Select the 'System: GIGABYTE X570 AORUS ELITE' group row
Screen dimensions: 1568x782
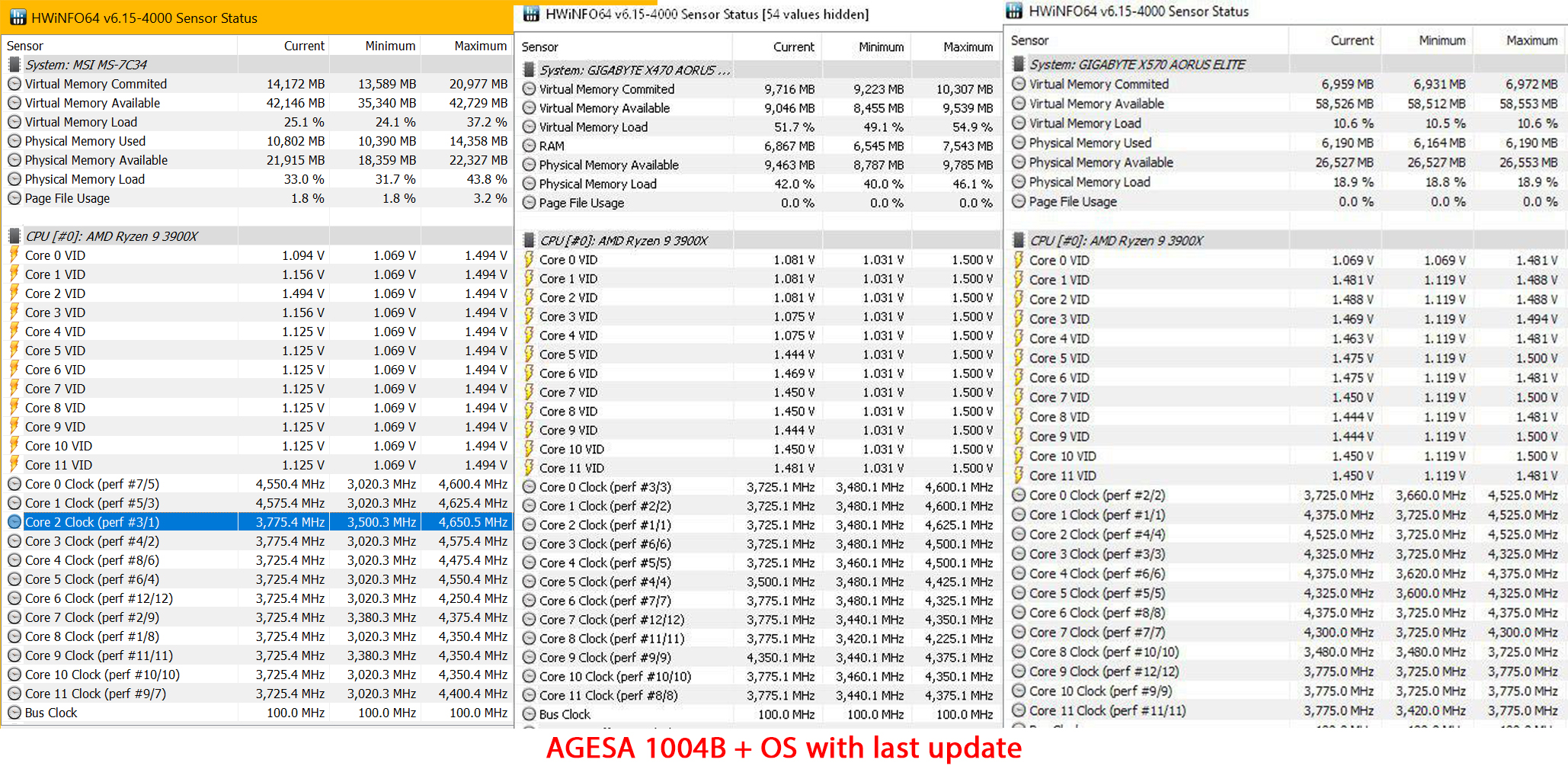coord(1286,64)
